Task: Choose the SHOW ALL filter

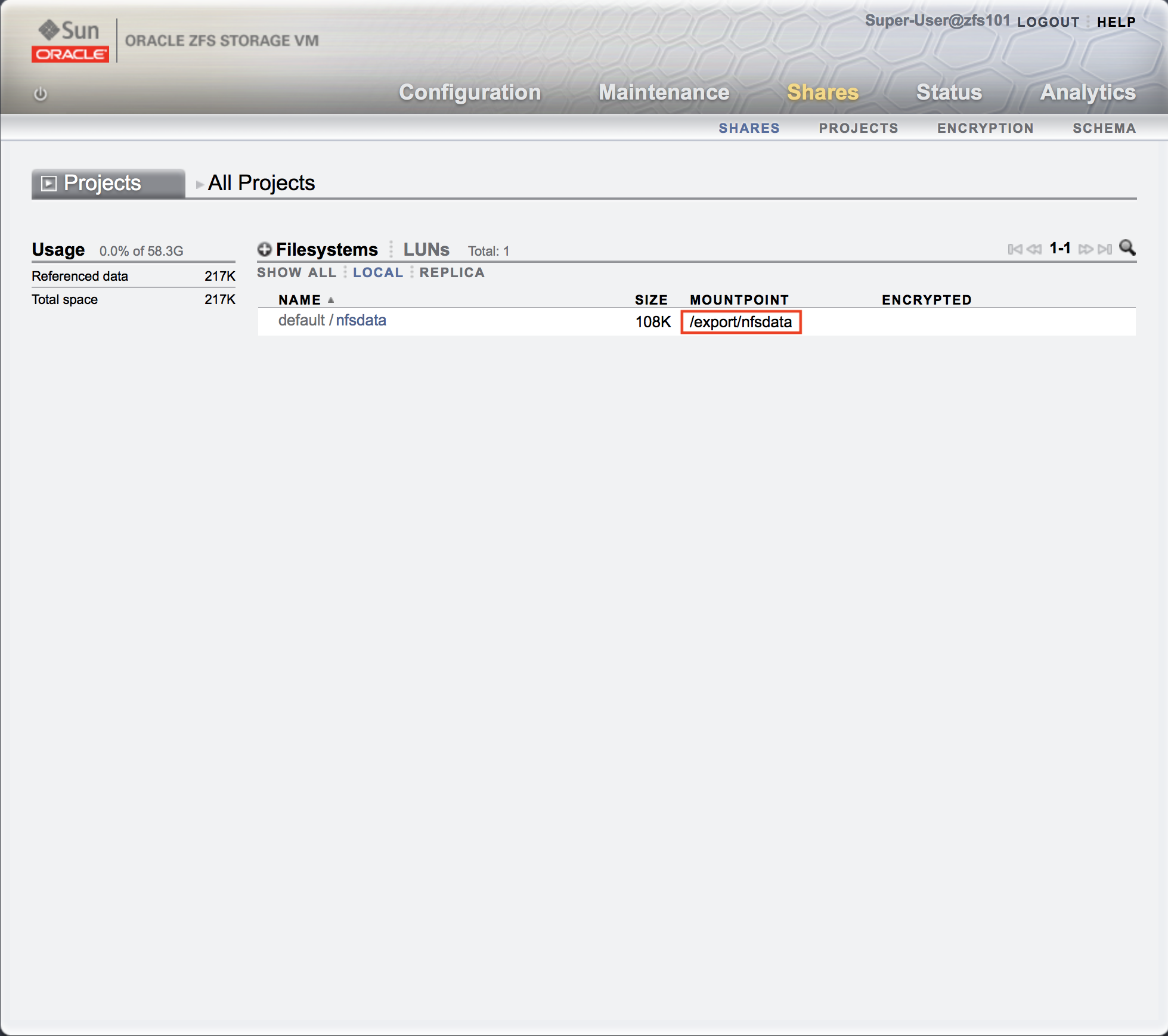Action: pos(297,272)
